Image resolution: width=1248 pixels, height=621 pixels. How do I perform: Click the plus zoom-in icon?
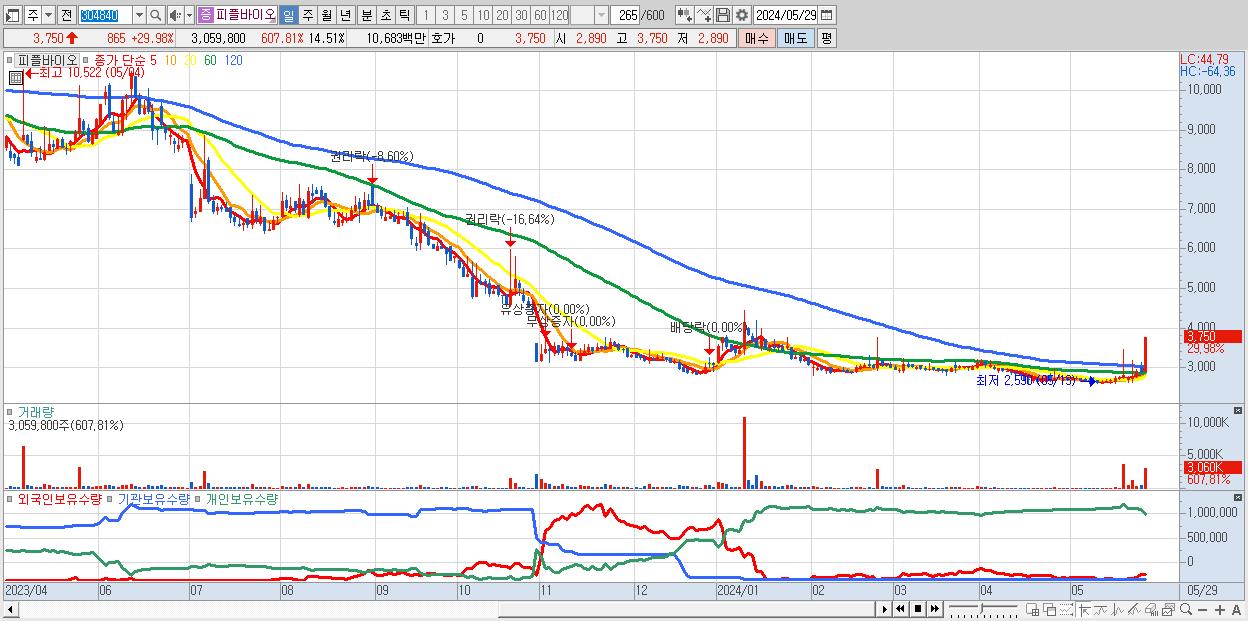pos(1220,609)
